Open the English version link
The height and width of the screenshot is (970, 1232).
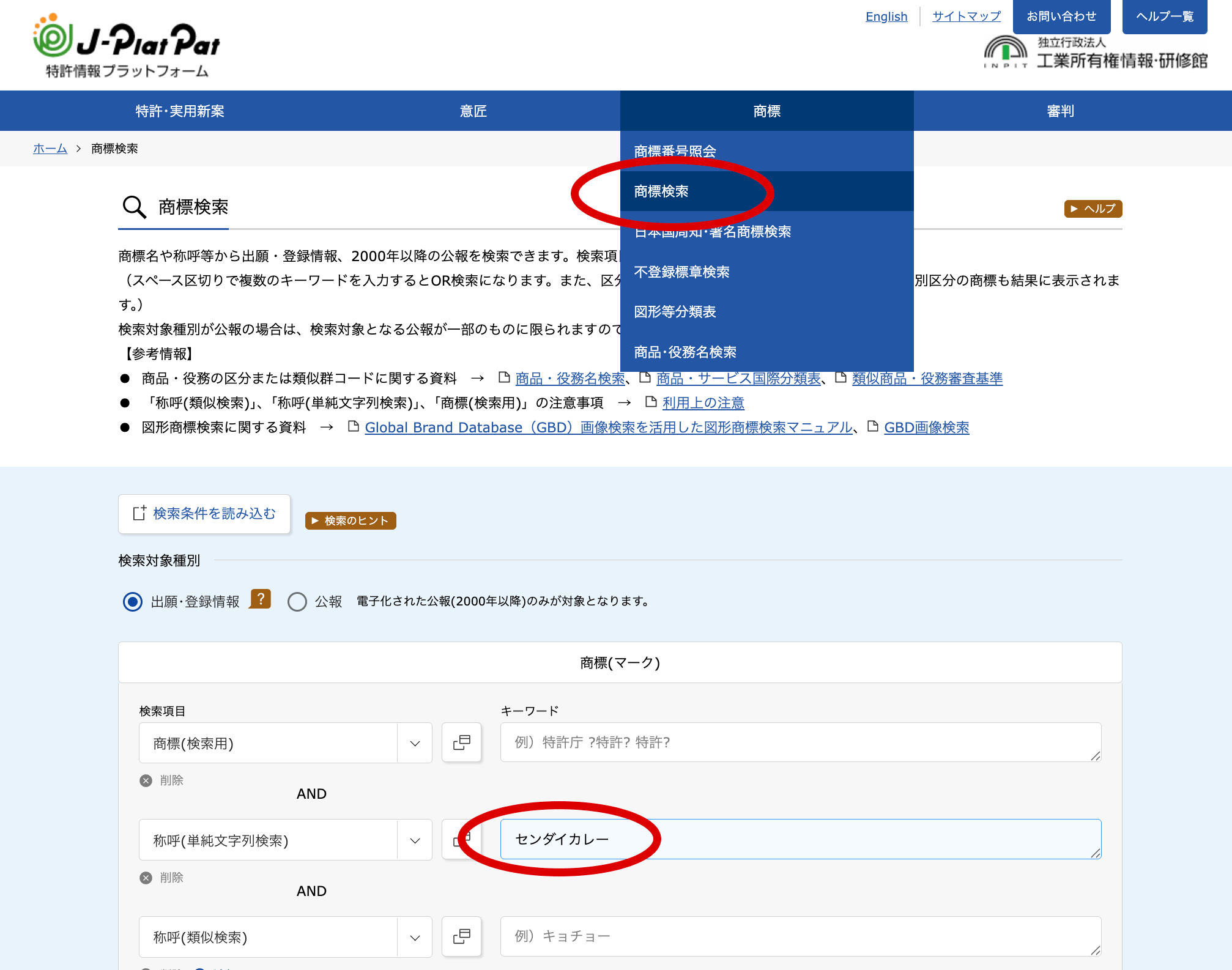[886, 16]
